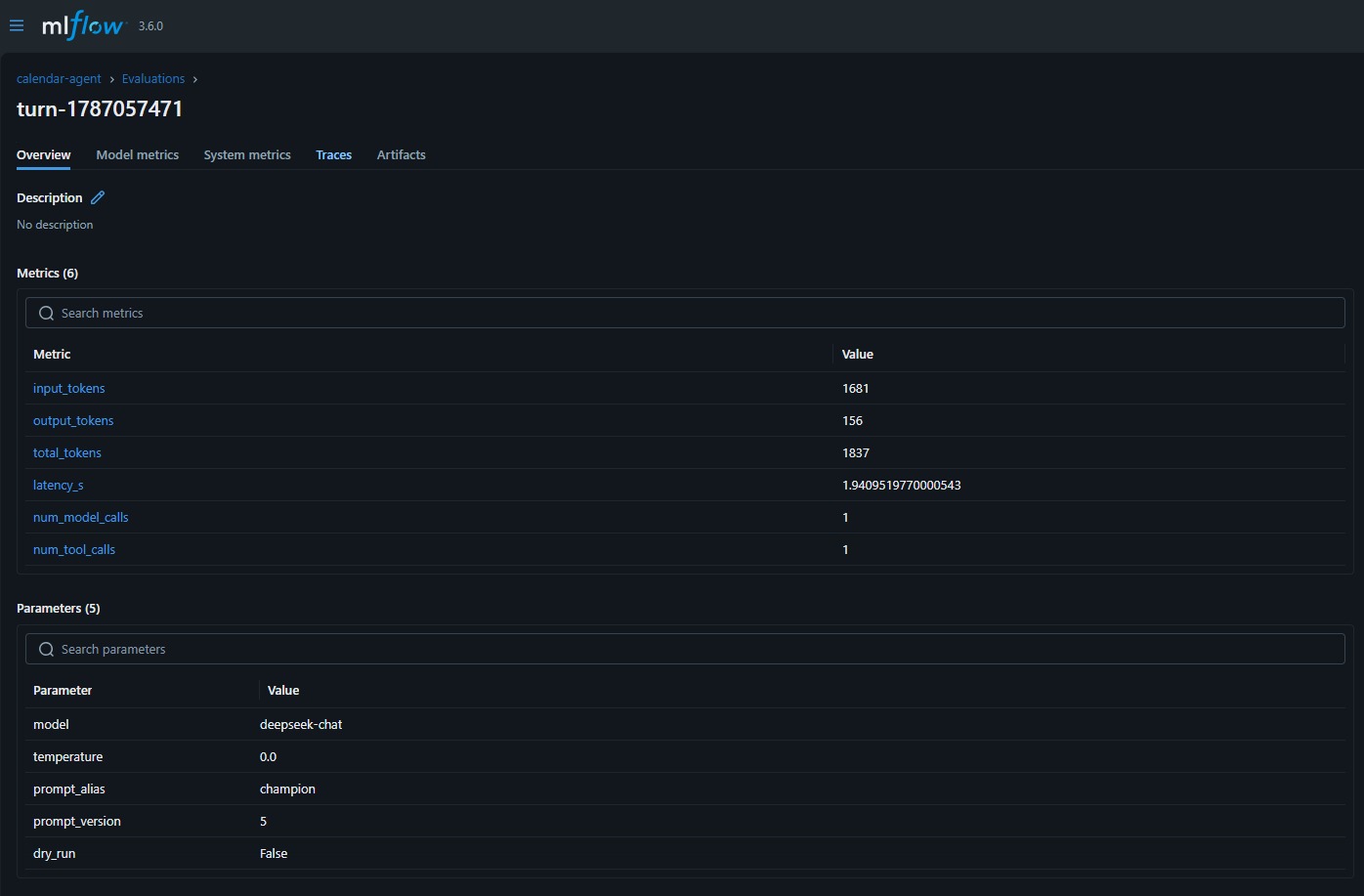Viewport: 1364px width, 896px height.
Task: Open the hamburger sidebar menu
Action: (x=17, y=25)
